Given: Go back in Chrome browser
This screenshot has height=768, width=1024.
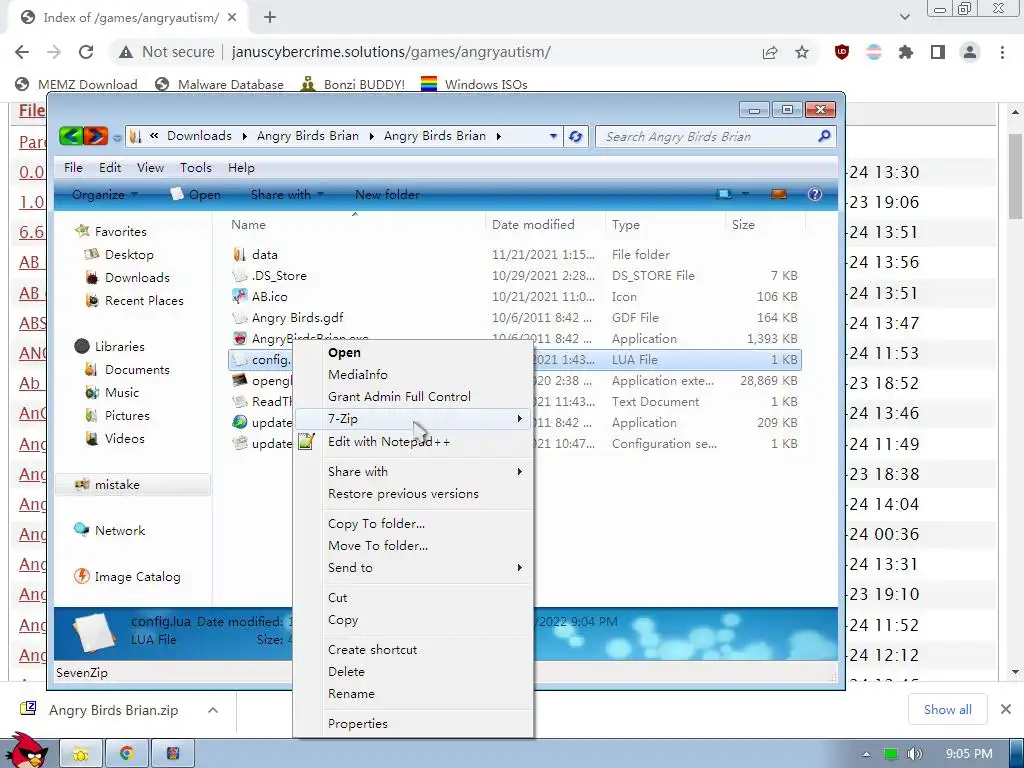Looking at the screenshot, I should click(22, 52).
